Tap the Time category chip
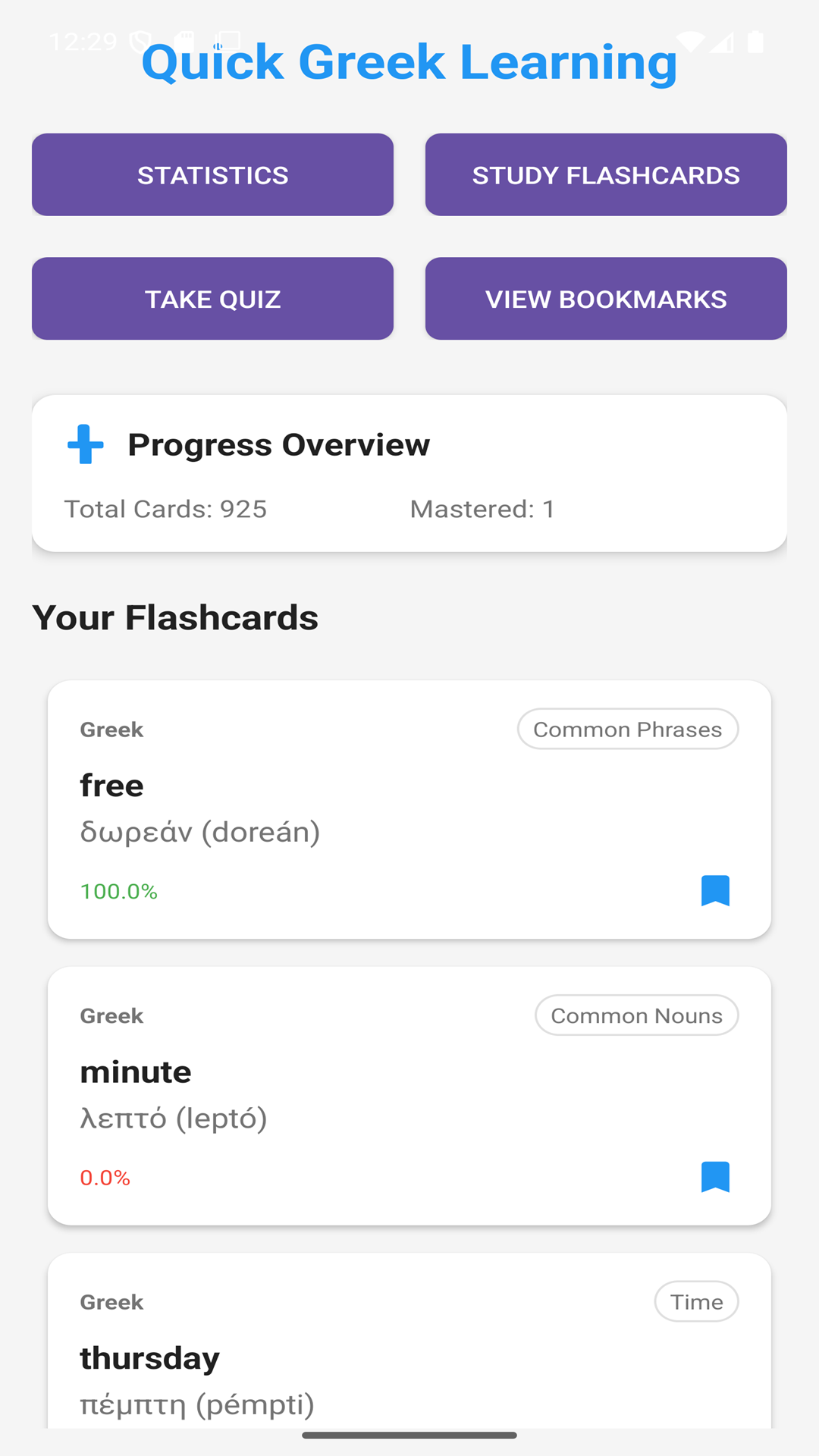 tap(696, 1302)
